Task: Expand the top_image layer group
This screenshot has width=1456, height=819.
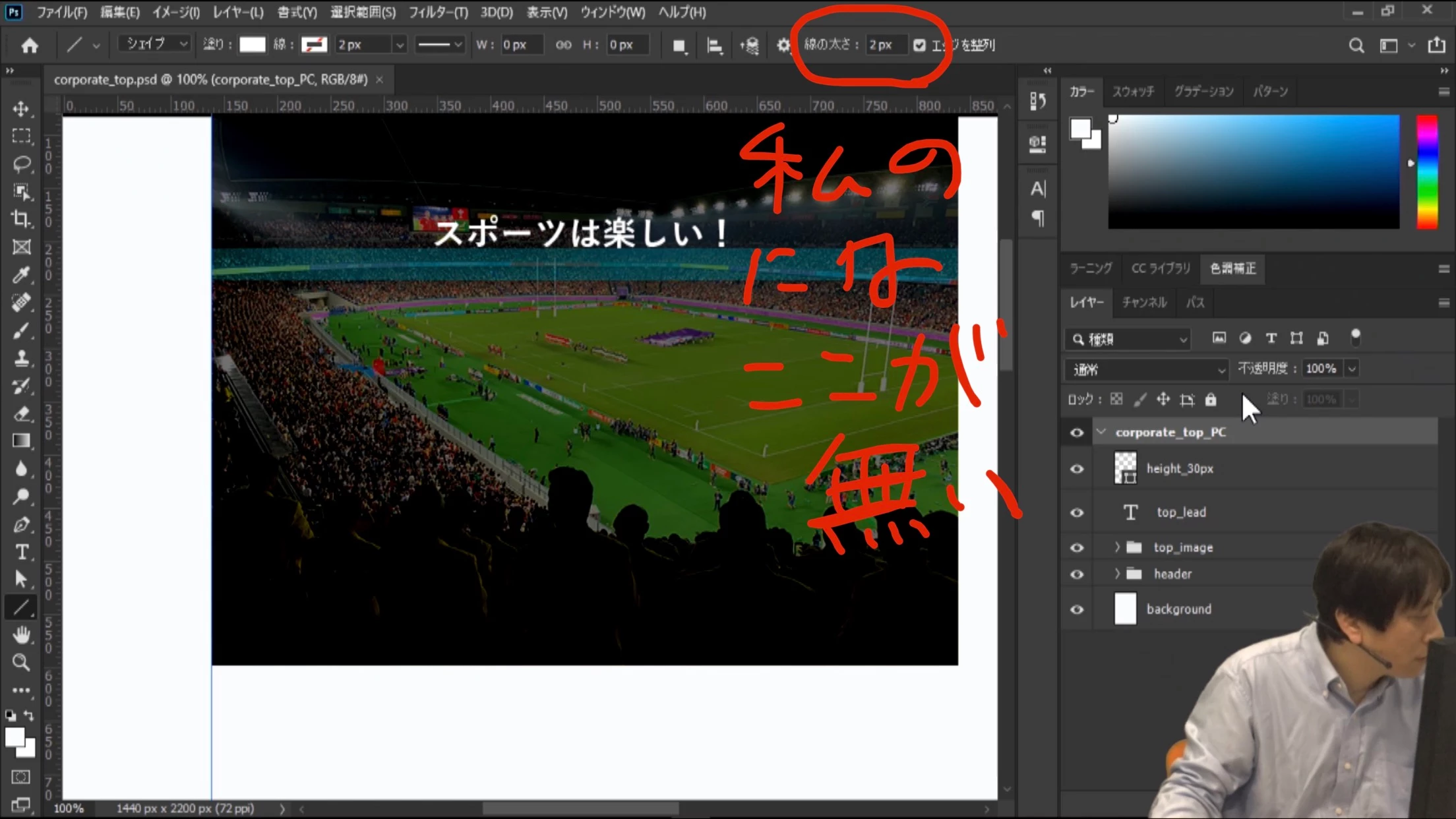Action: [1117, 547]
